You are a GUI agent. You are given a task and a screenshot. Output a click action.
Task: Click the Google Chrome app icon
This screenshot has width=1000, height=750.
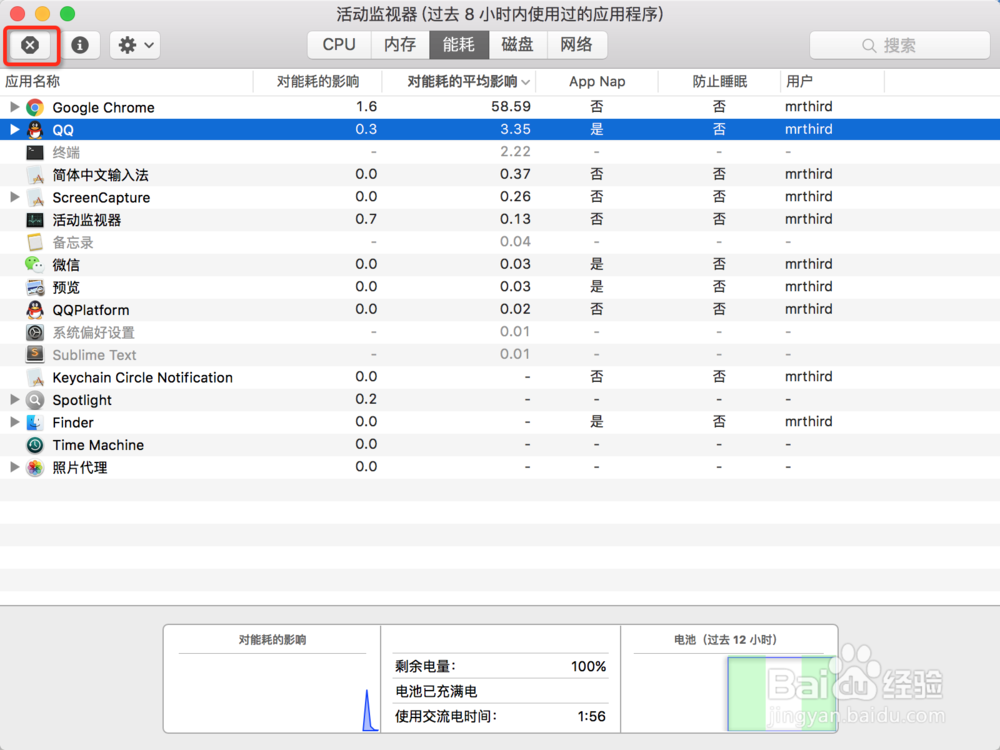pos(34,107)
